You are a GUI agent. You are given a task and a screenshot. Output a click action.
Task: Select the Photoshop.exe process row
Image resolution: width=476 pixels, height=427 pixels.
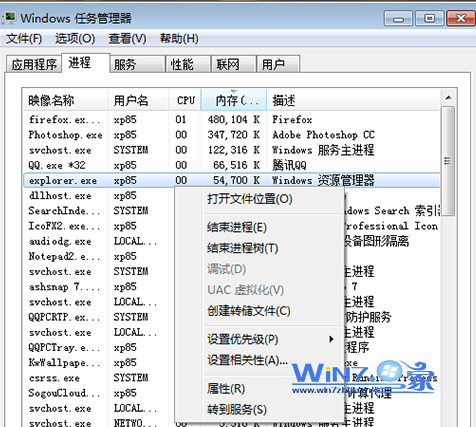(232, 135)
